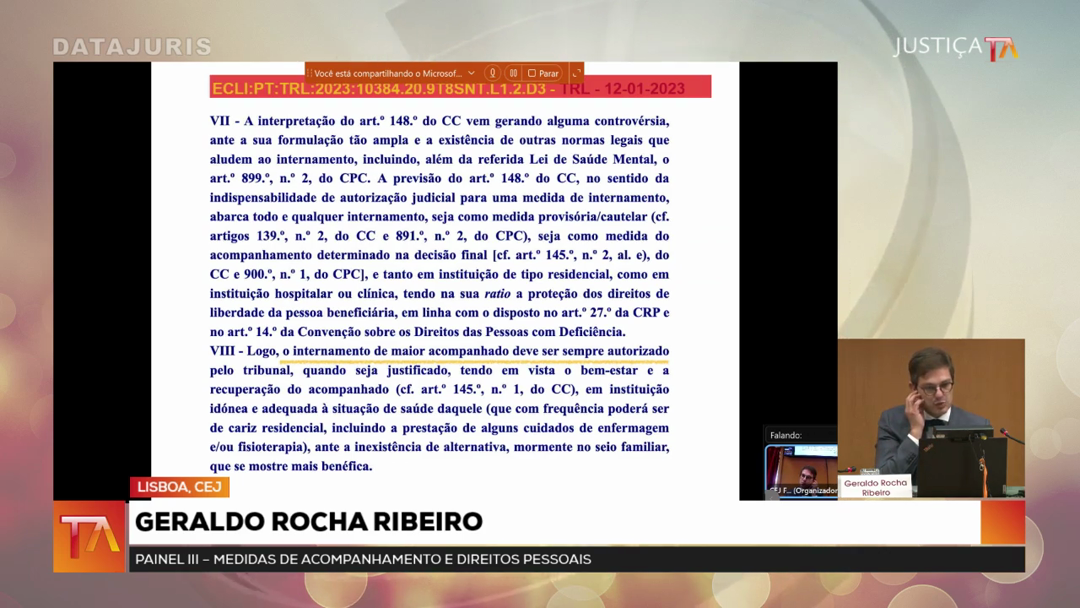The image size is (1080, 608).
Task: Select the speaker thumbnail under Falando
Action: (x=800, y=471)
